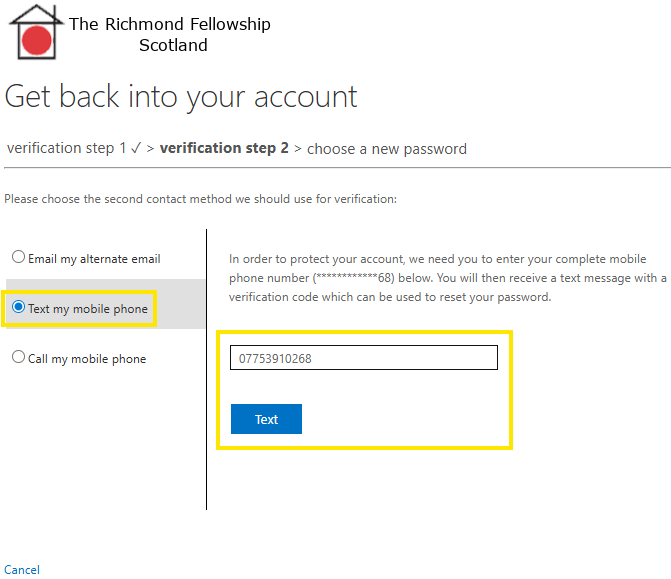Click the 'verification step 2' breadcrumb
Screen dimensions: 671x579
(x=224, y=148)
